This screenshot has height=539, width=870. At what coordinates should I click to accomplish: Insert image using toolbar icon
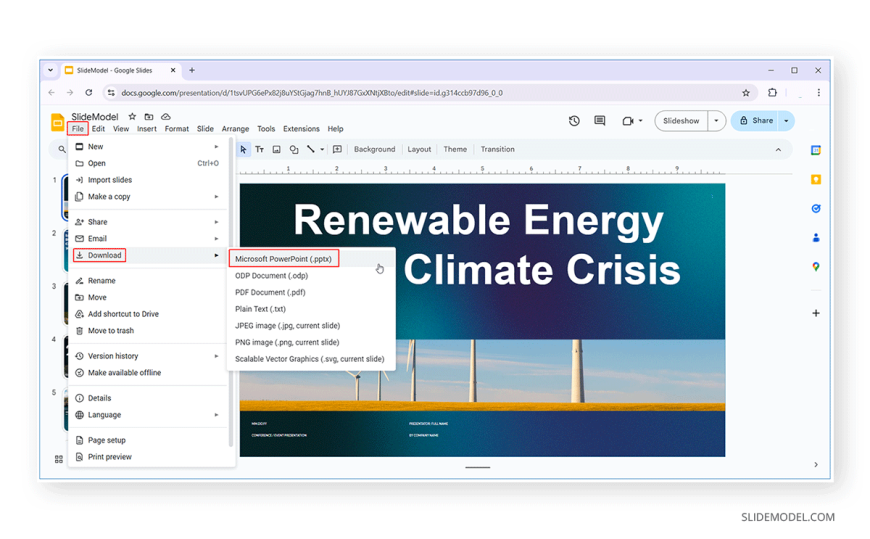(x=276, y=149)
